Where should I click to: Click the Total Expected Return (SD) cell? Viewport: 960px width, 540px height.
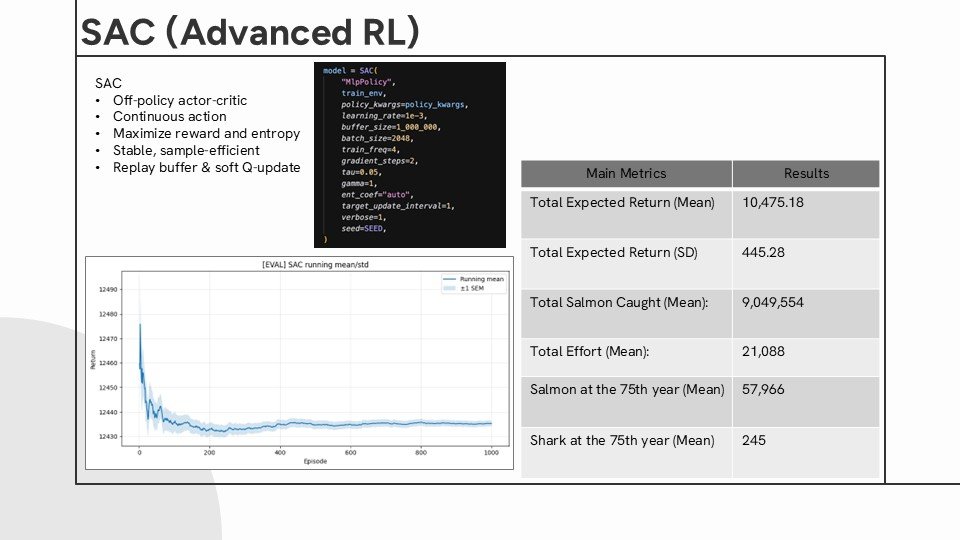coord(626,264)
